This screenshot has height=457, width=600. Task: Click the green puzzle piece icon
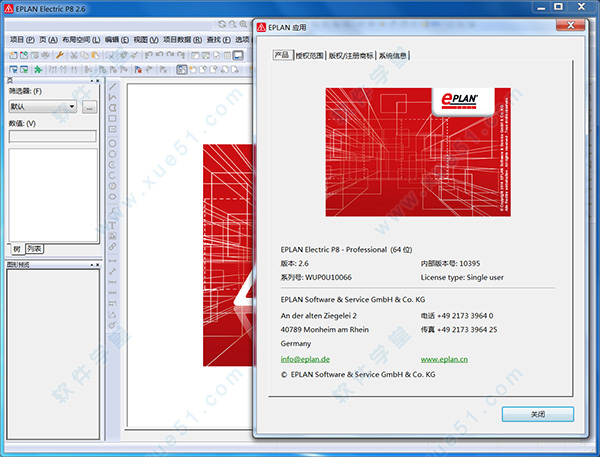point(38,70)
